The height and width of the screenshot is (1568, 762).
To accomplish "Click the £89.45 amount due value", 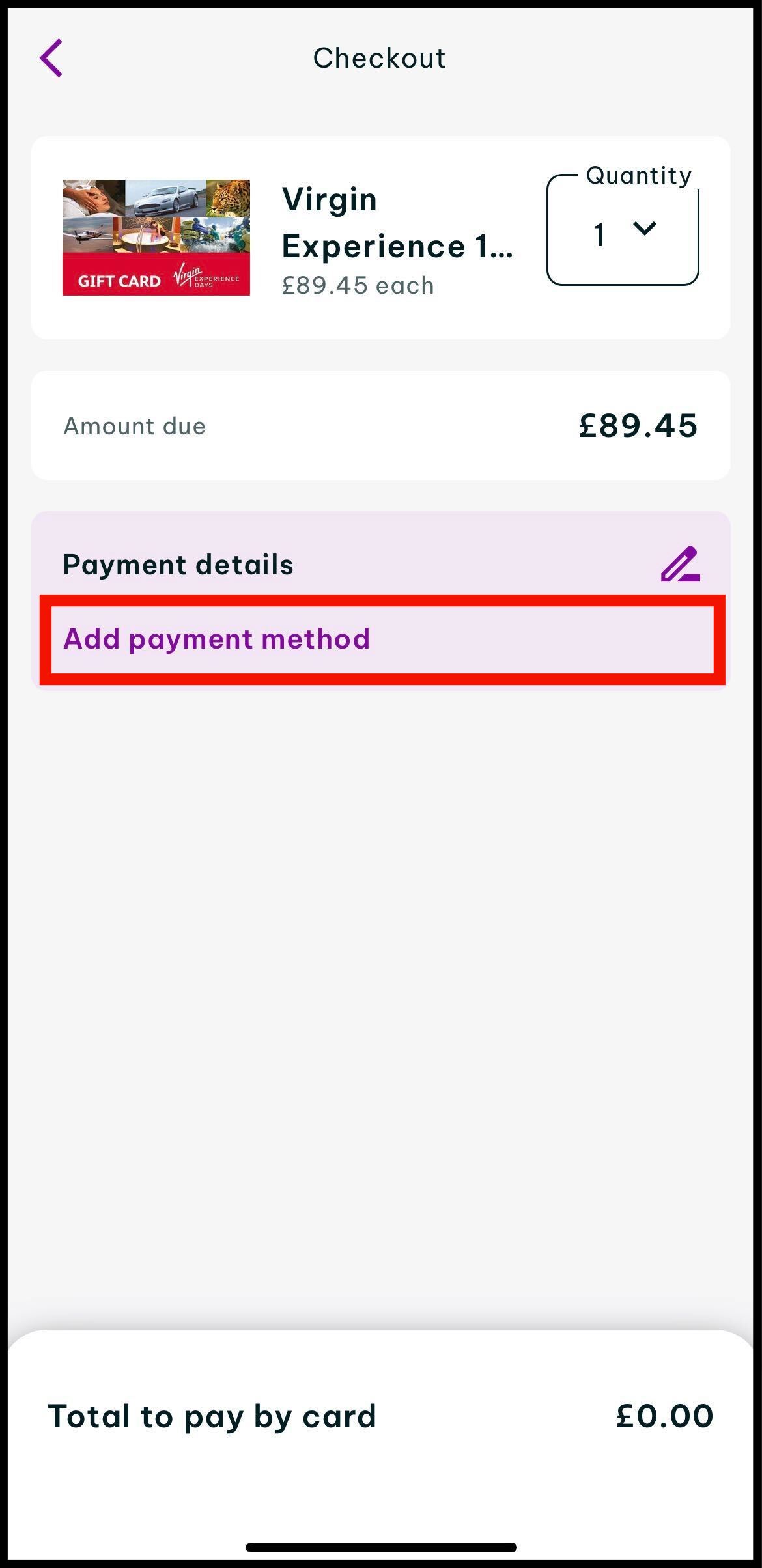I will click(x=638, y=426).
